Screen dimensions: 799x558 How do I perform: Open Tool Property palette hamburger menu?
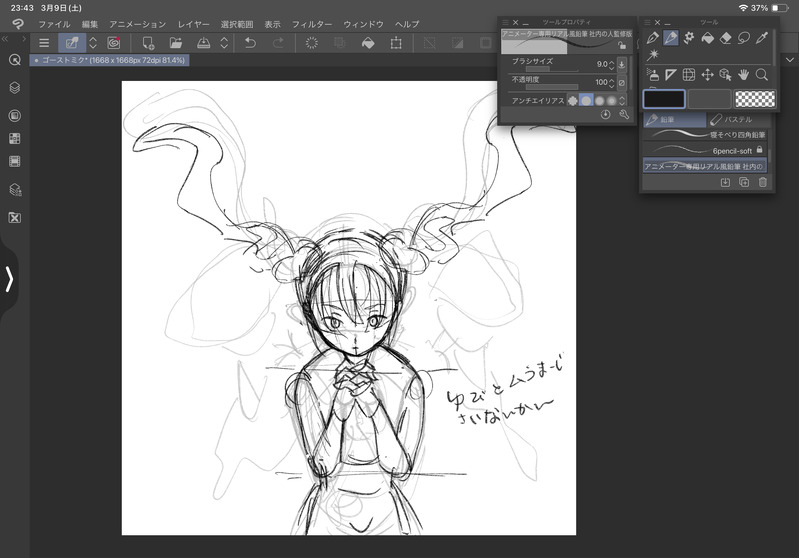505,22
